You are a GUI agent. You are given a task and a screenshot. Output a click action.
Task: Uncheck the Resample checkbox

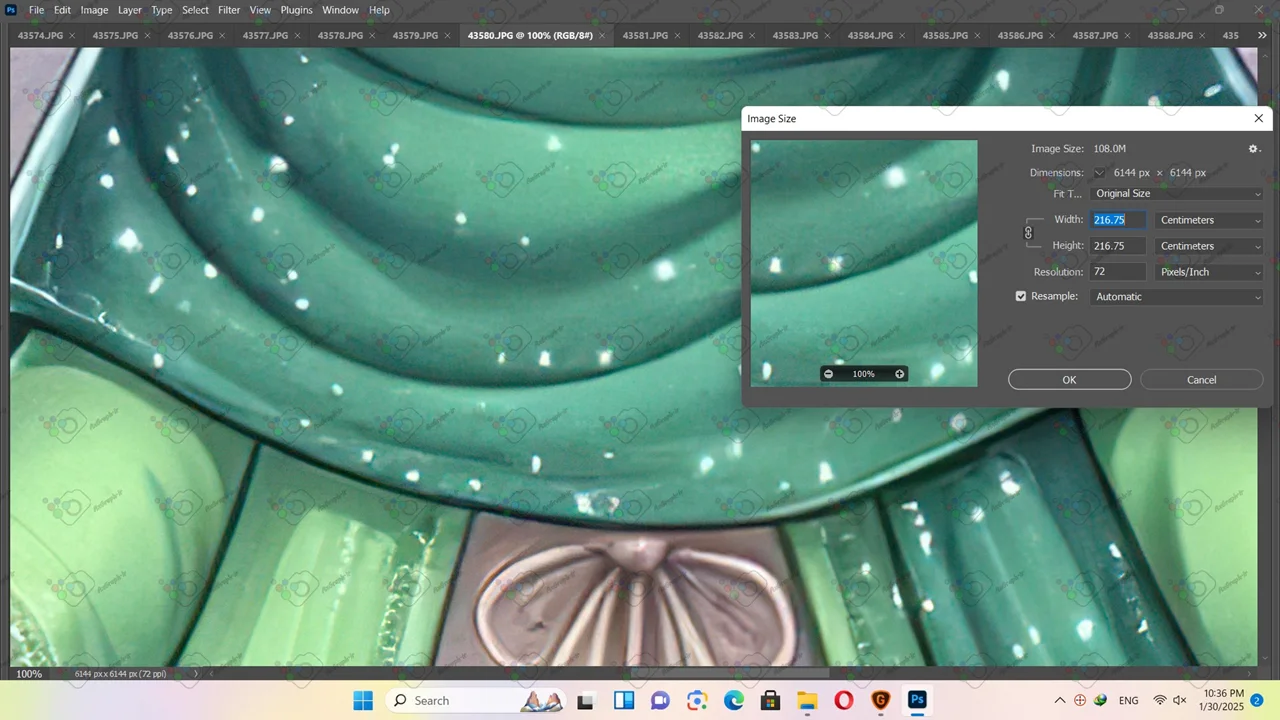tap(1021, 297)
